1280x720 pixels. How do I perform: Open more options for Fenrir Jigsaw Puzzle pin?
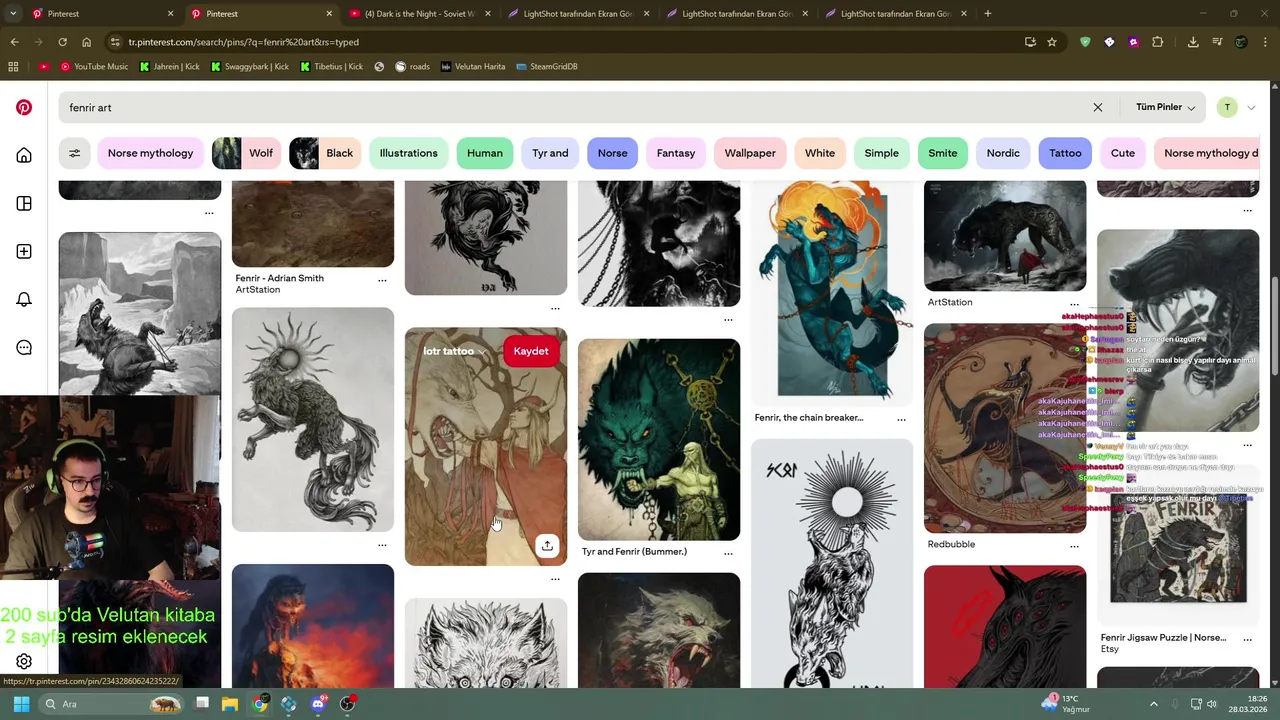tap(1247, 639)
